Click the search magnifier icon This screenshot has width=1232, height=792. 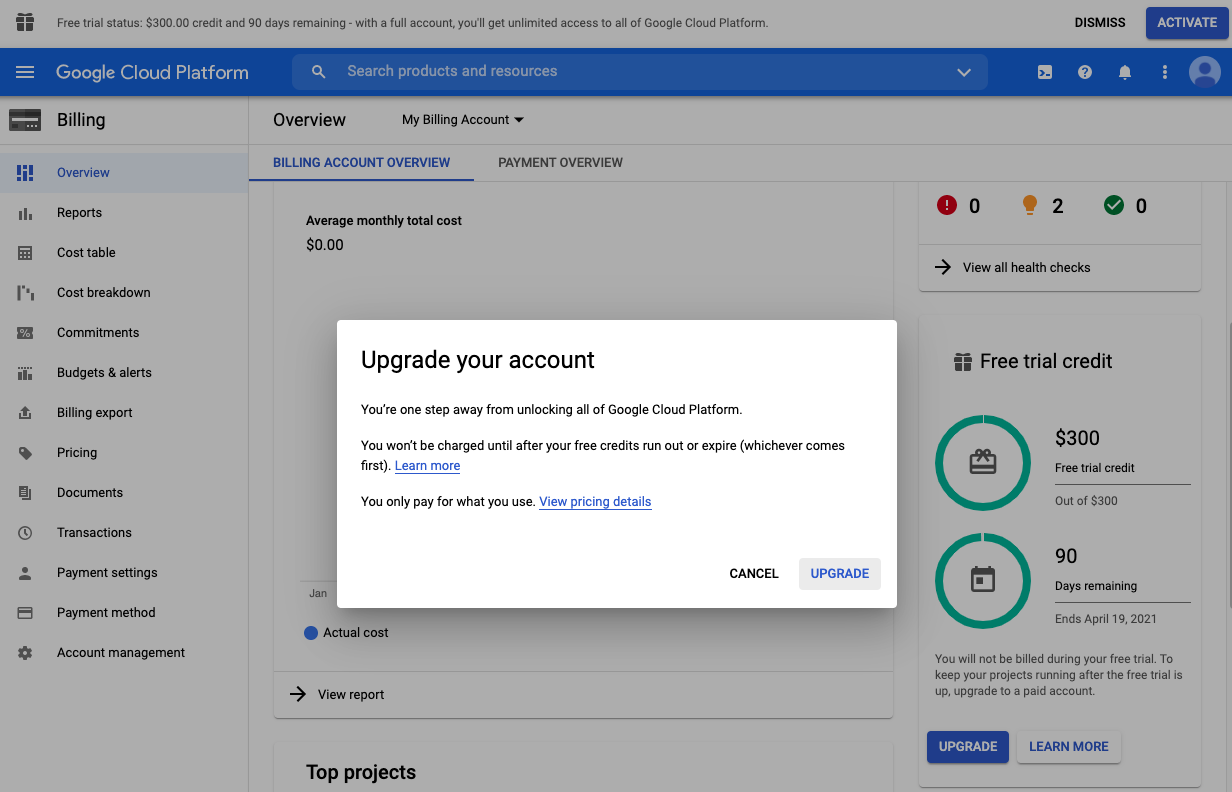(319, 72)
